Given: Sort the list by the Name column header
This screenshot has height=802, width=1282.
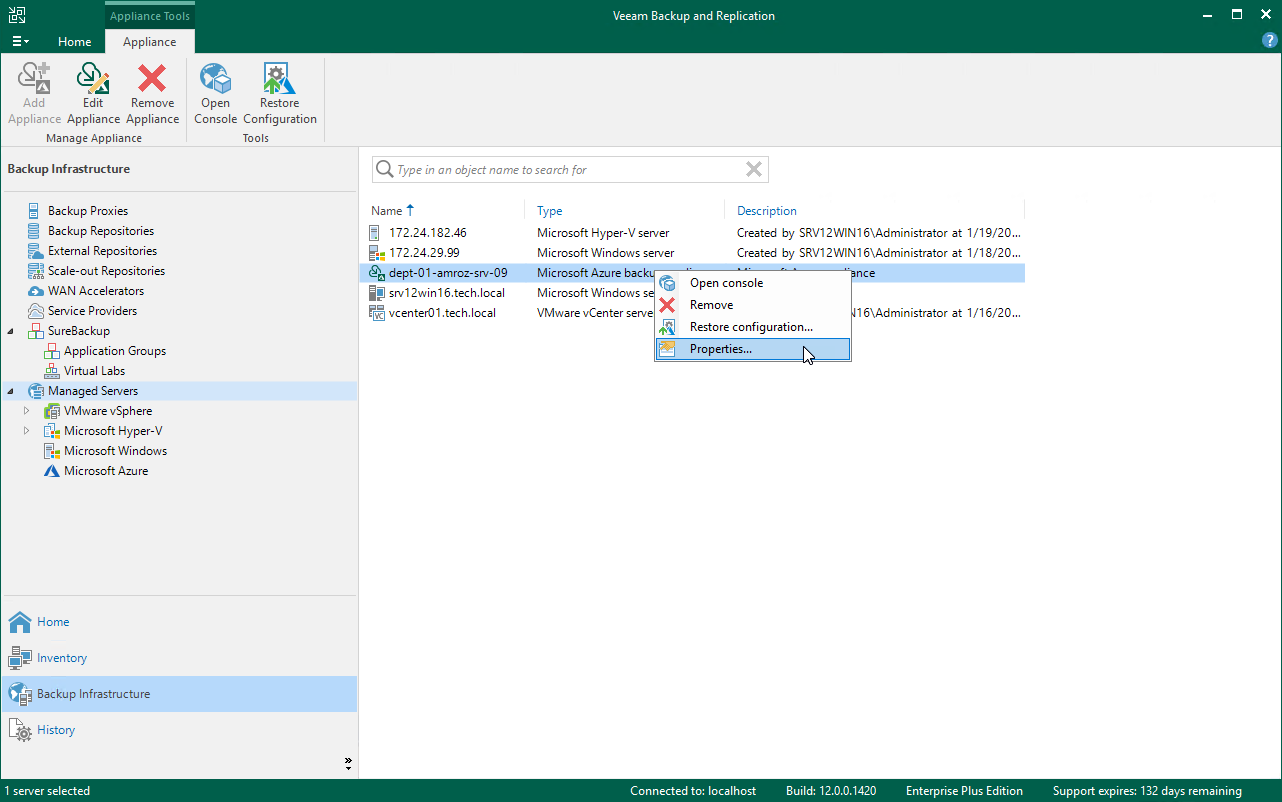Looking at the screenshot, I should (x=386, y=211).
